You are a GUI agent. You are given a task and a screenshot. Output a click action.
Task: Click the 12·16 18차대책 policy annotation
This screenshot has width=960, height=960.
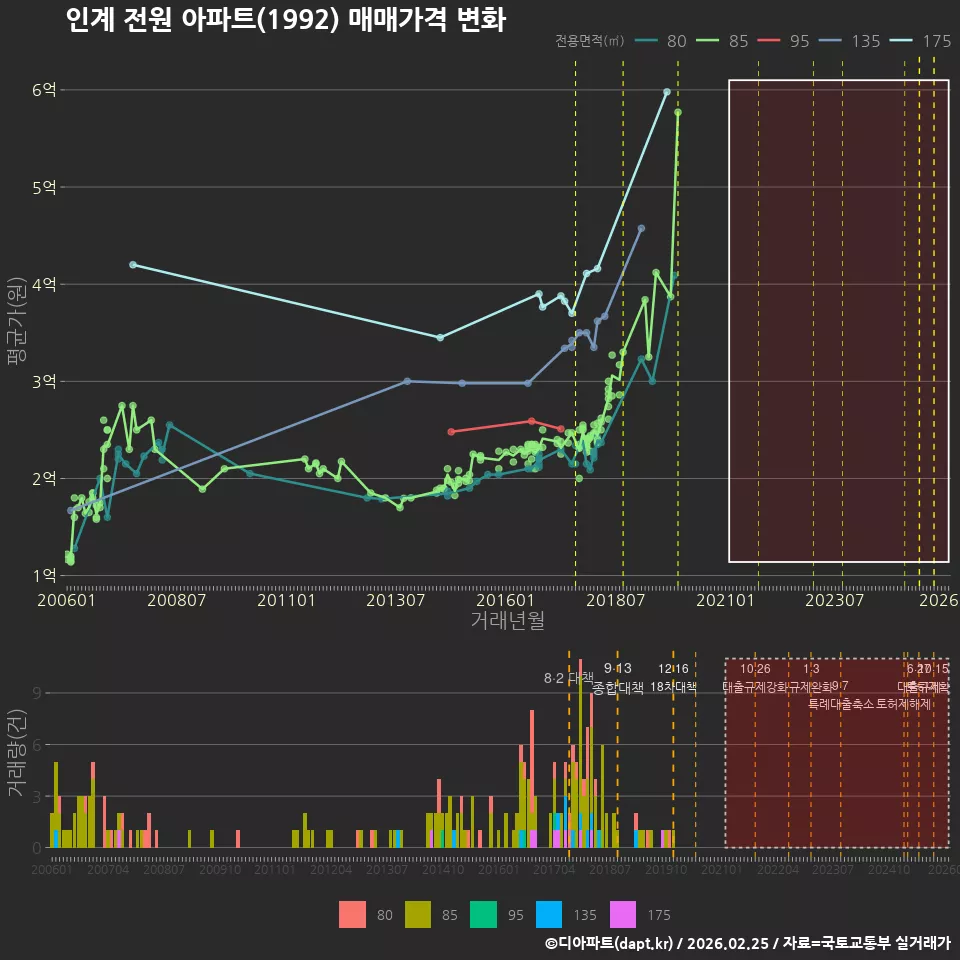pyautogui.click(x=673, y=678)
